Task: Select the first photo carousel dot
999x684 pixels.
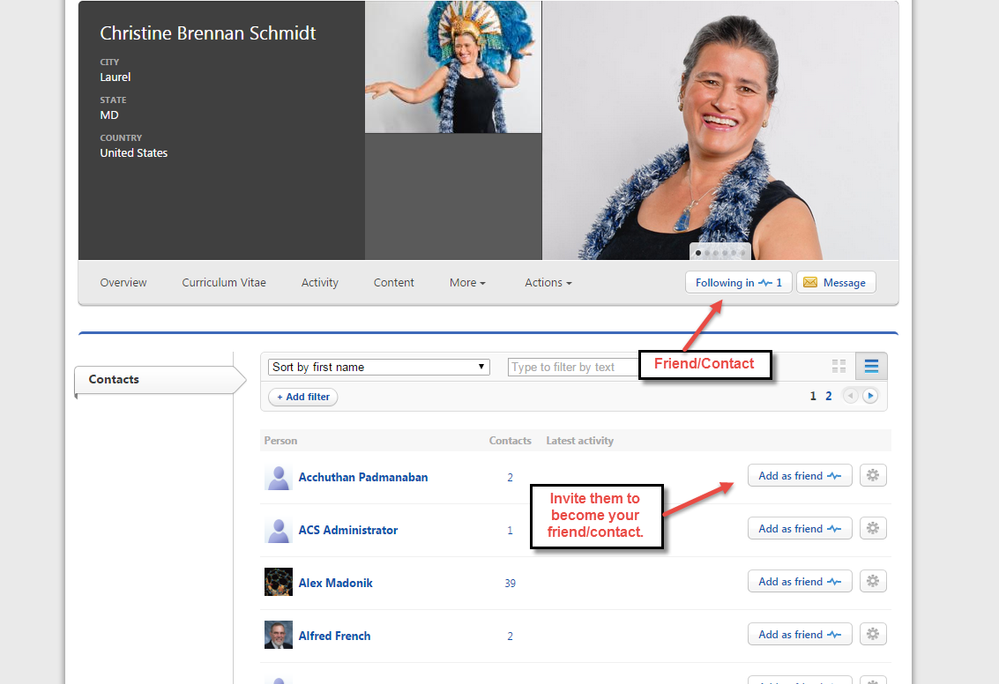Action: click(x=698, y=253)
